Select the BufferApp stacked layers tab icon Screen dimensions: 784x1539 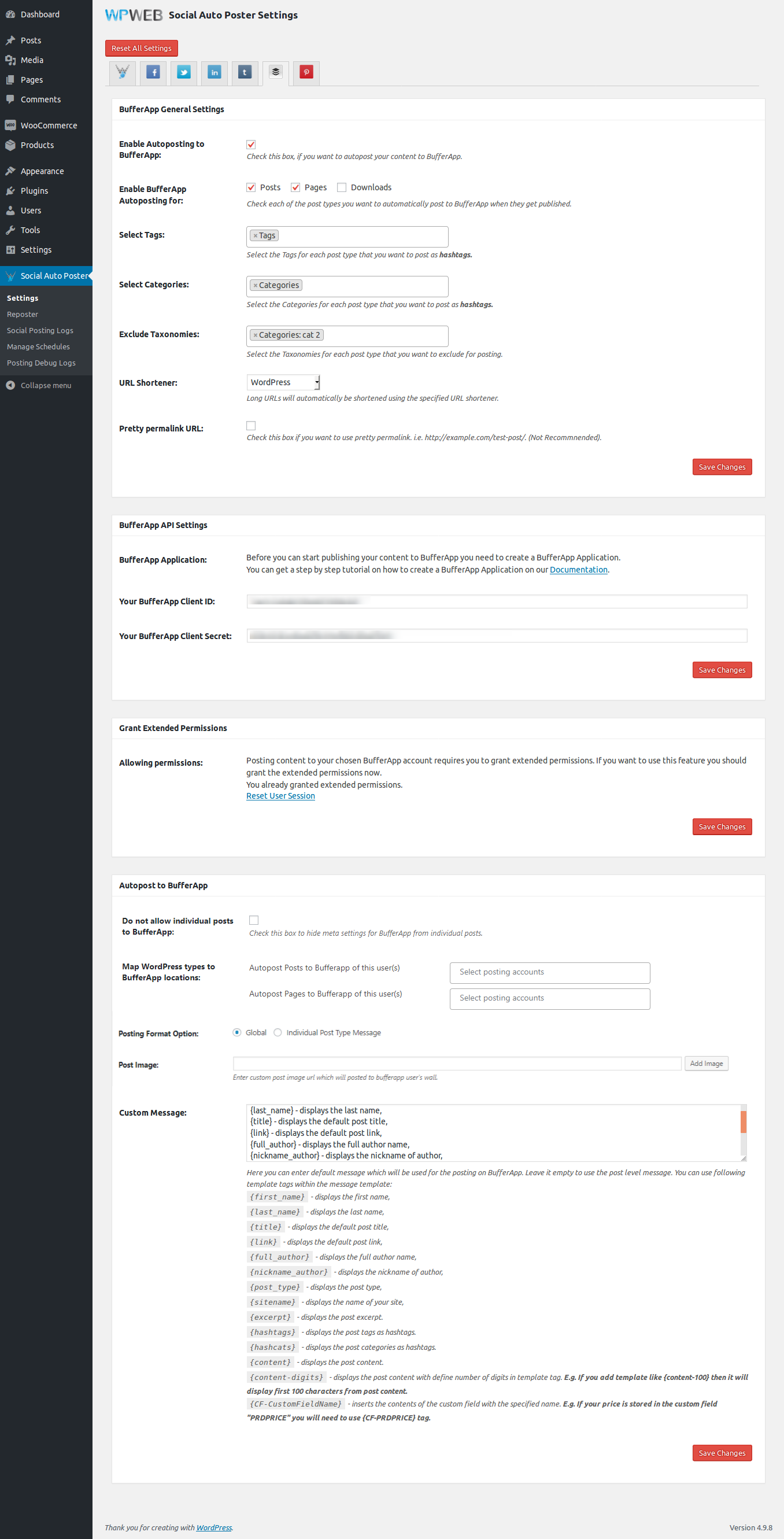[275, 72]
